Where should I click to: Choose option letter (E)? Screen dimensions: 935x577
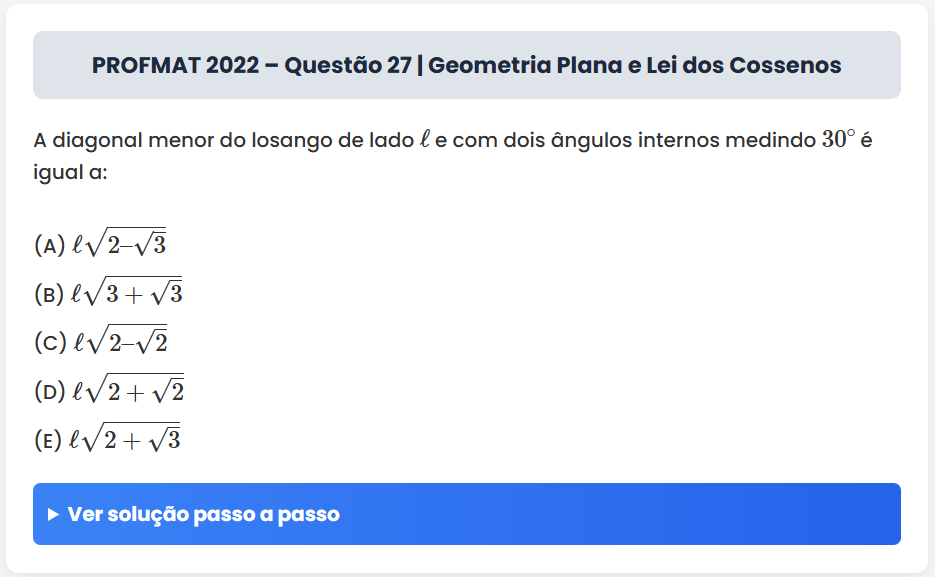coord(48,440)
